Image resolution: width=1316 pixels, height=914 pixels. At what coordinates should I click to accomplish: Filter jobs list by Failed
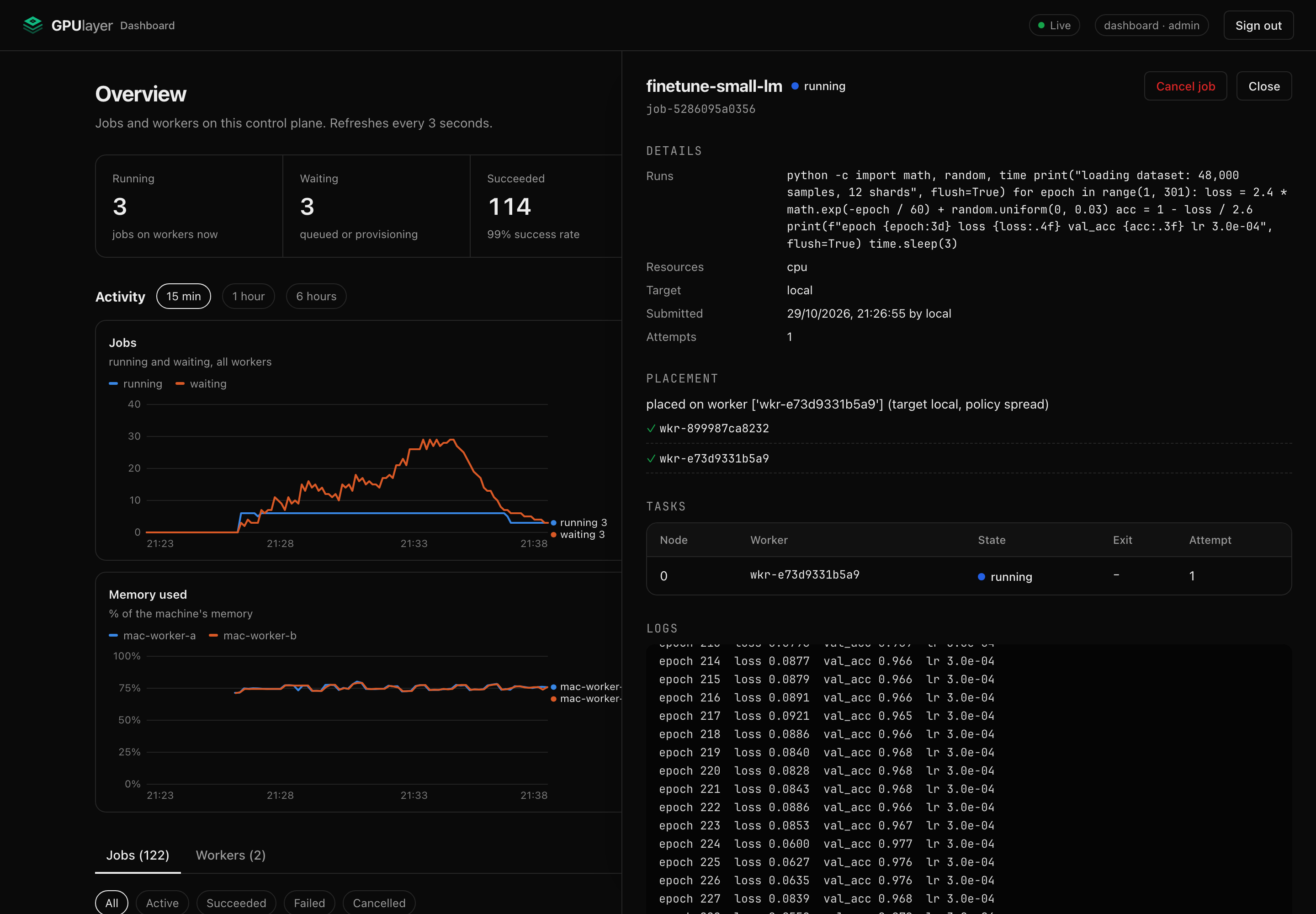309,903
